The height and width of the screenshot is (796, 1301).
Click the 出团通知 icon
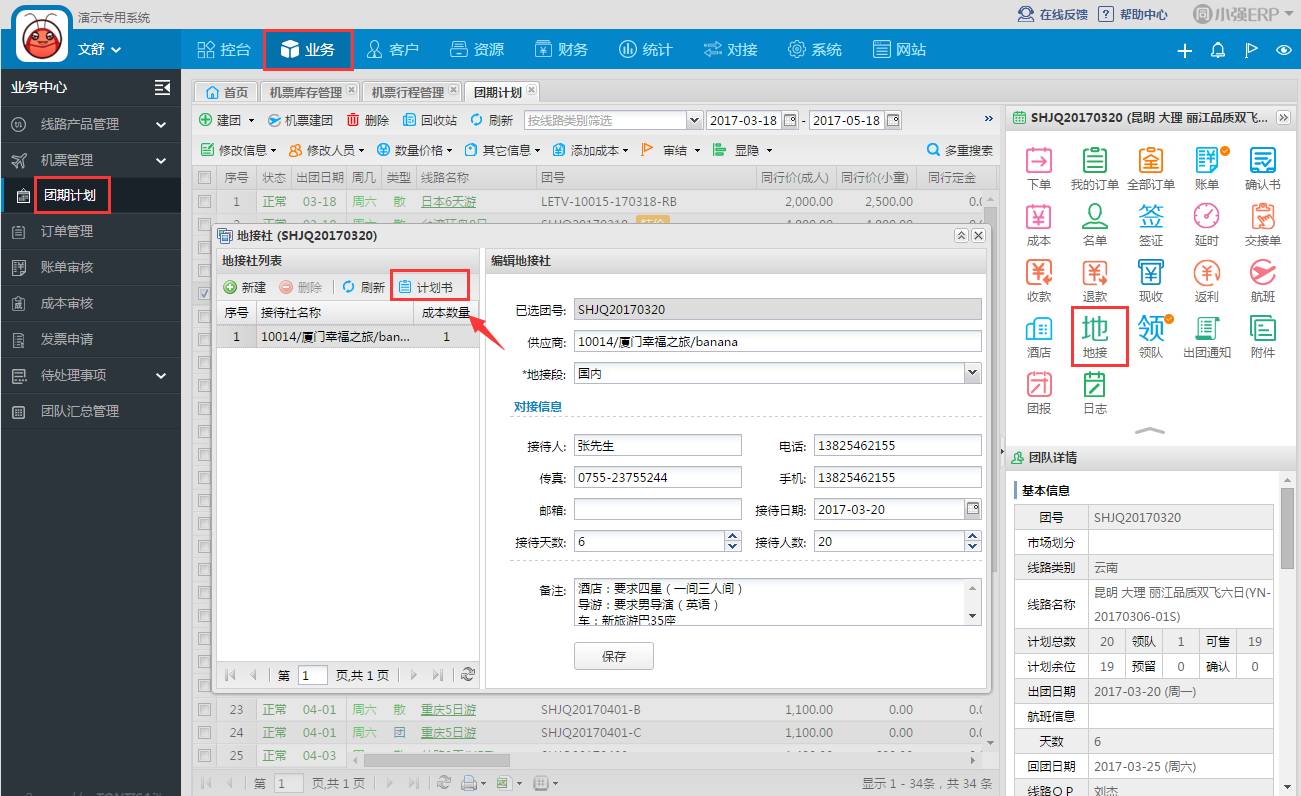coord(1206,336)
